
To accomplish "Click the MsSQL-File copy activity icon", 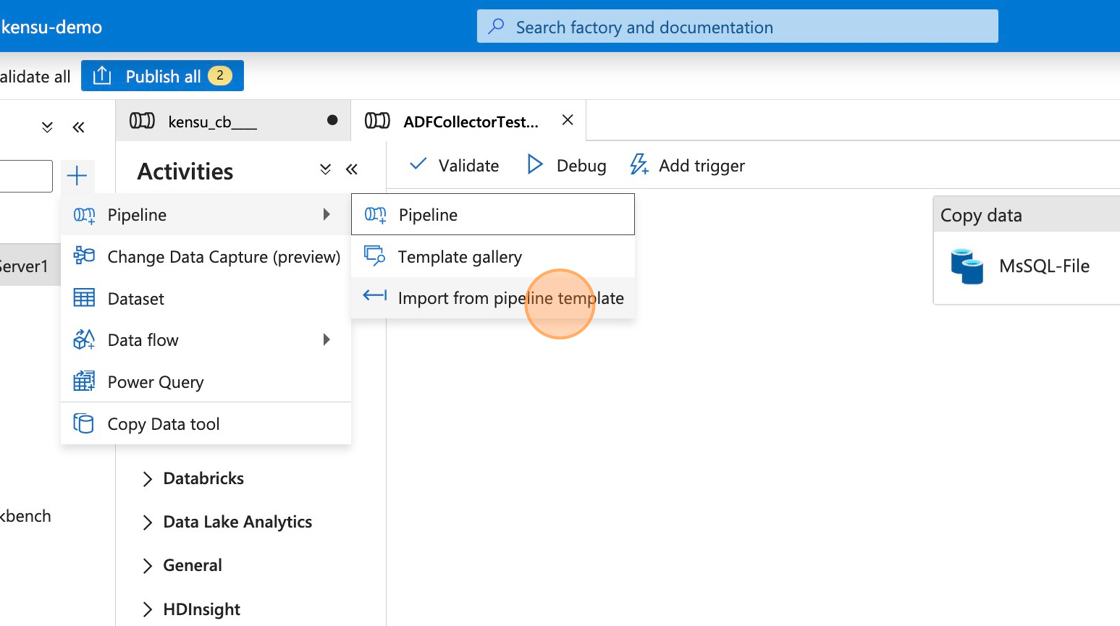I will [x=967, y=267].
